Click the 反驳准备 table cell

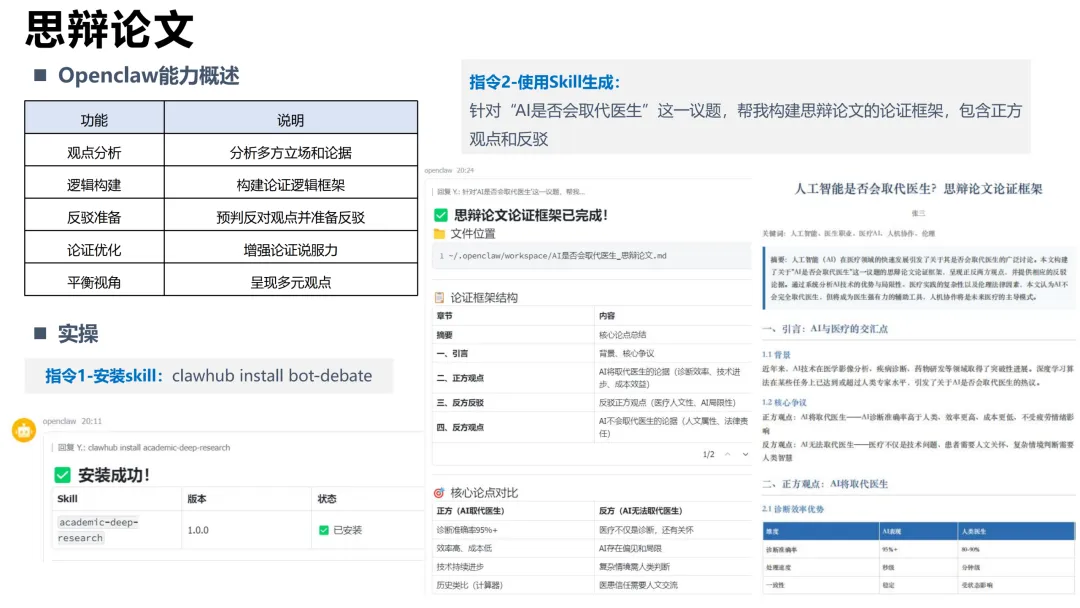click(94, 218)
